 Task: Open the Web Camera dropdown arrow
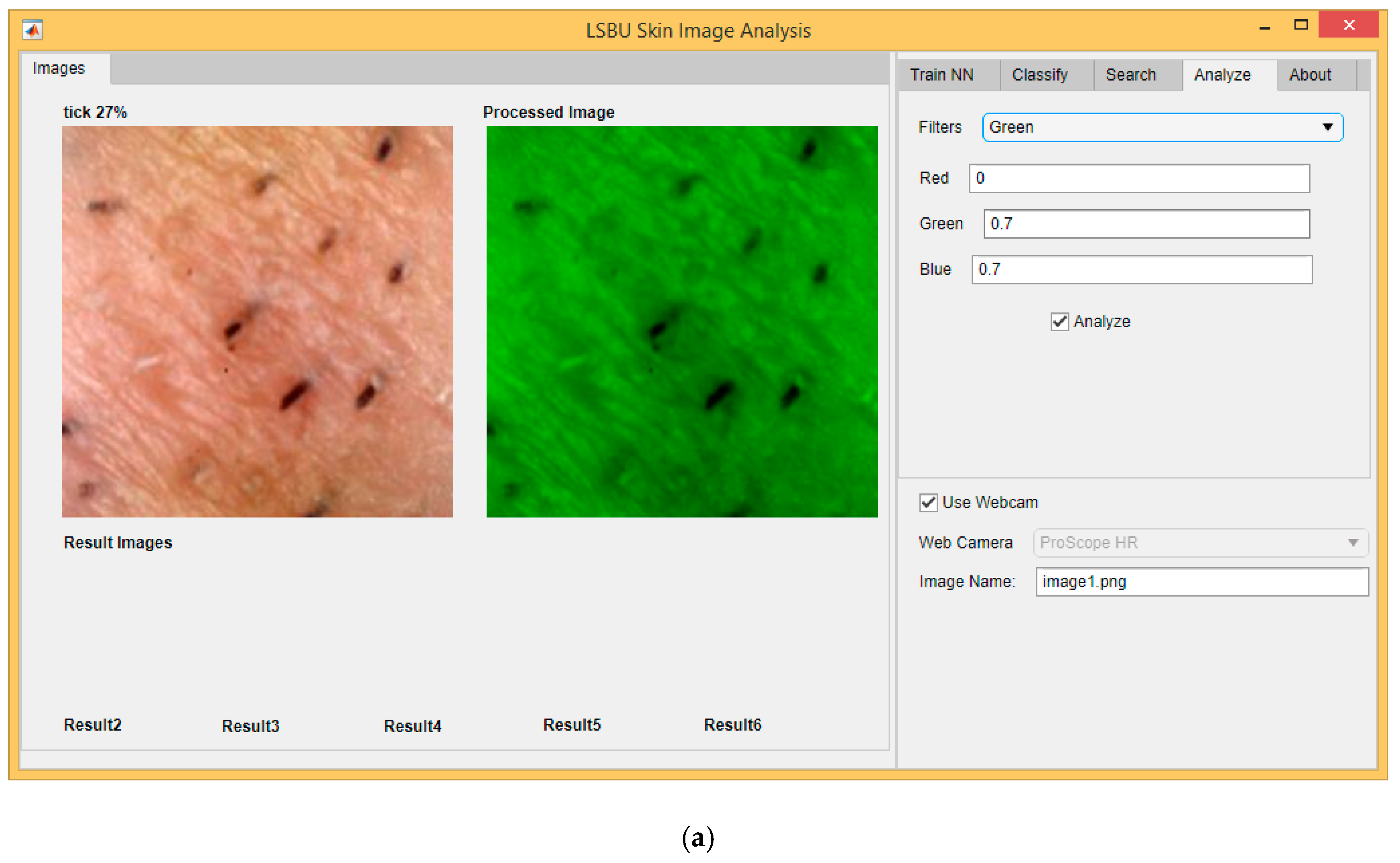tap(1353, 543)
